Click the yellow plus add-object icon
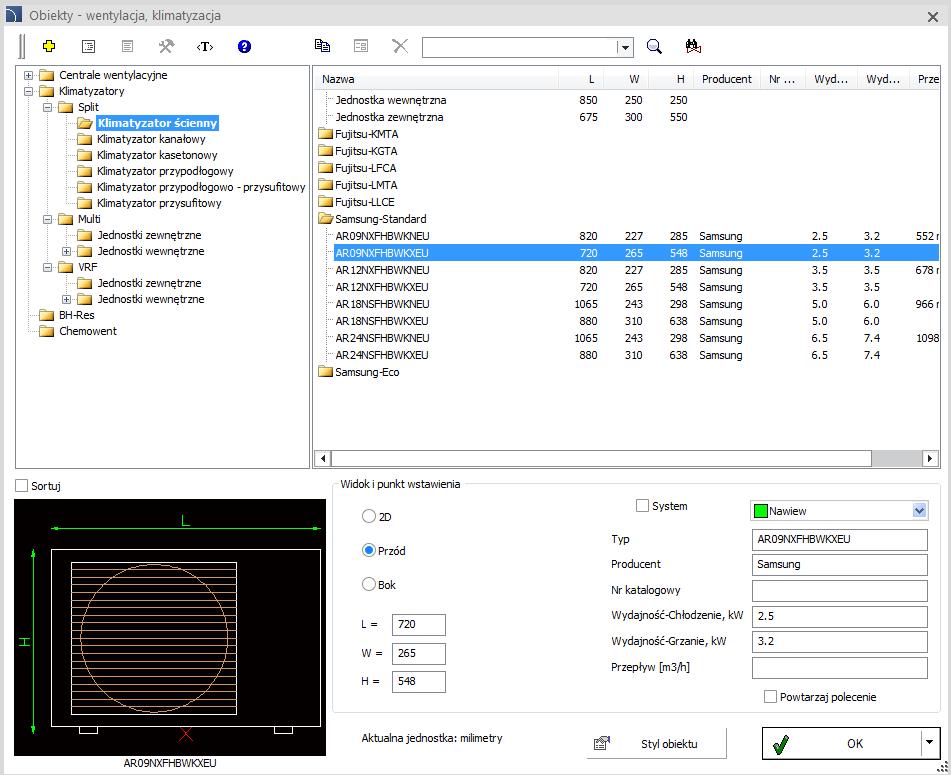 tap(49, 46)
